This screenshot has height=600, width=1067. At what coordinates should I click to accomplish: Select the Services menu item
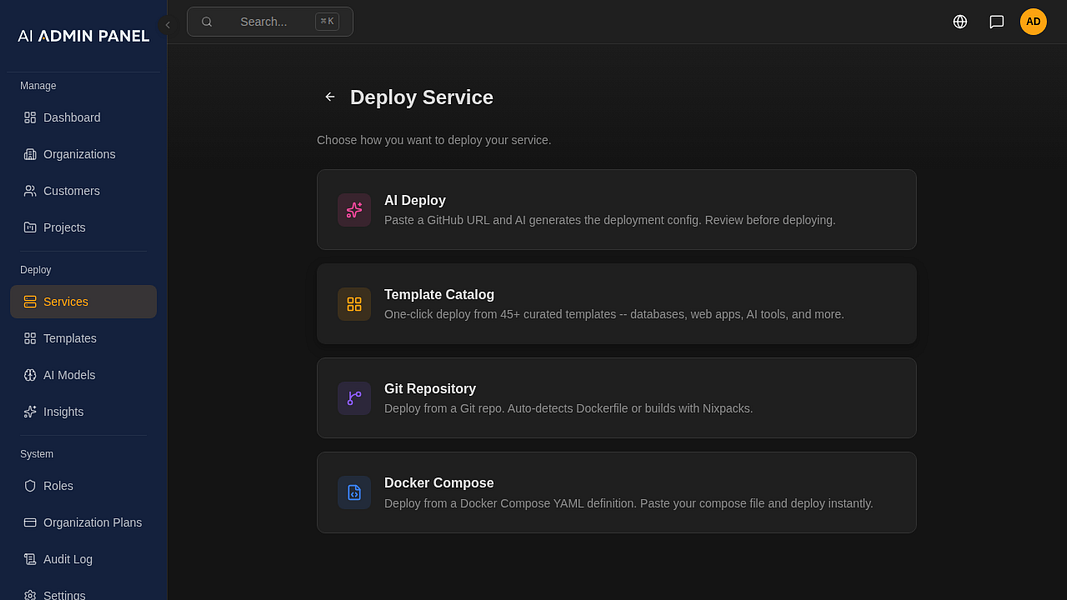(83, 301)
